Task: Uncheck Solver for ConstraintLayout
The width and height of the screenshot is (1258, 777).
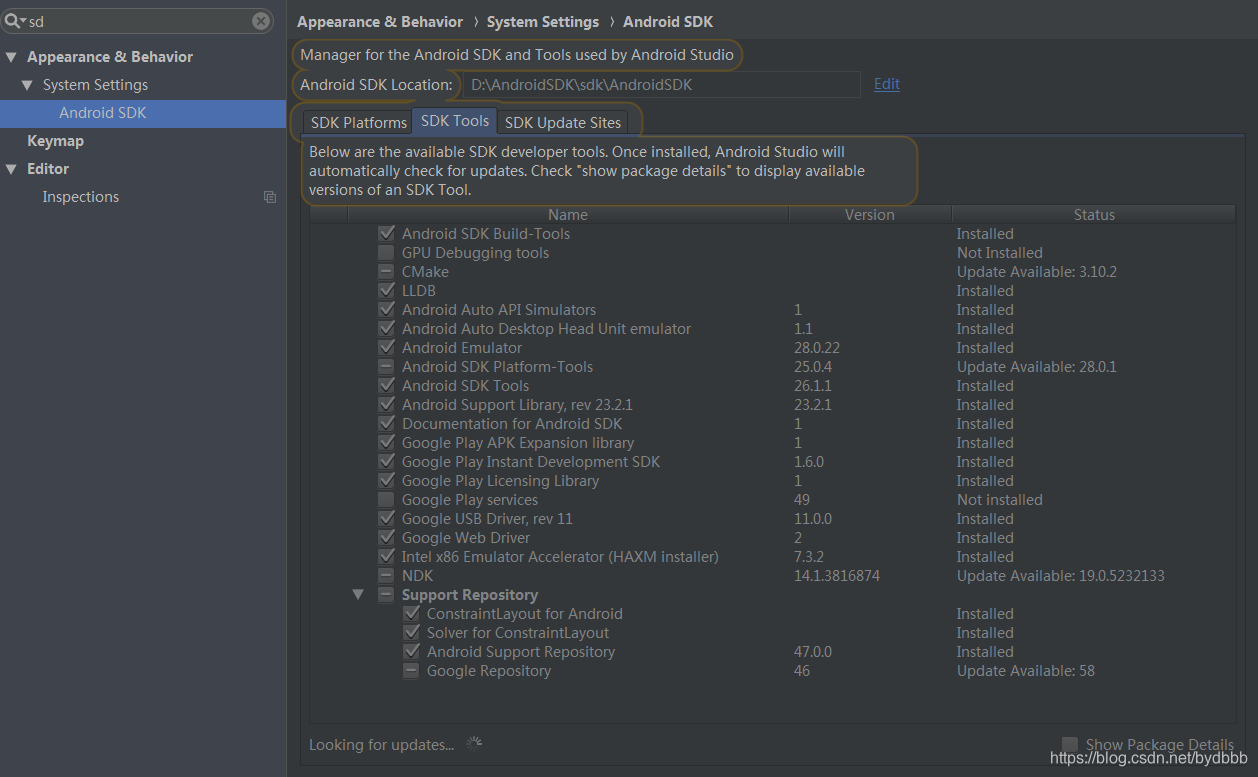Action: tap(411, 633)
